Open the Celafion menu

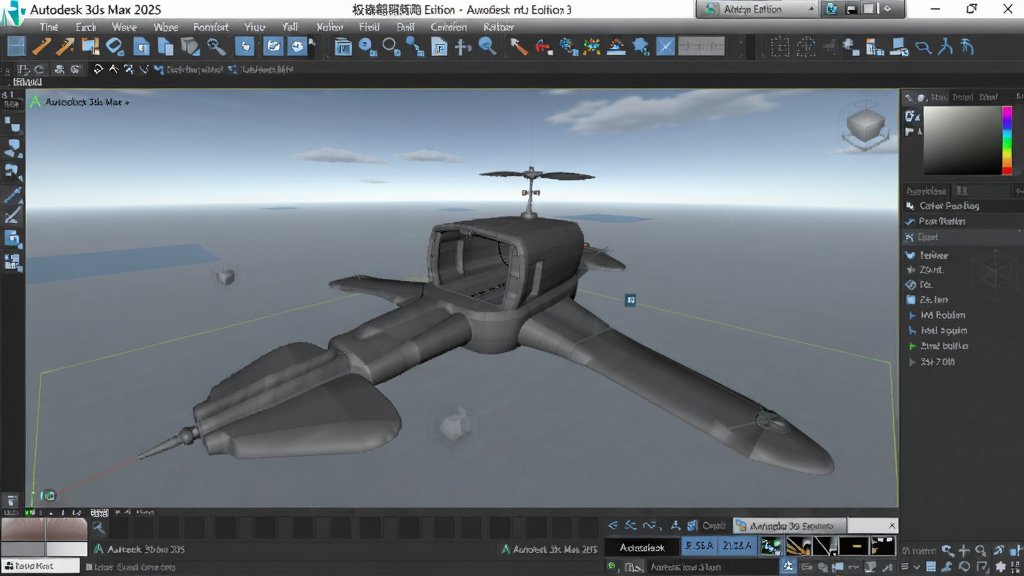click(448, 27)
